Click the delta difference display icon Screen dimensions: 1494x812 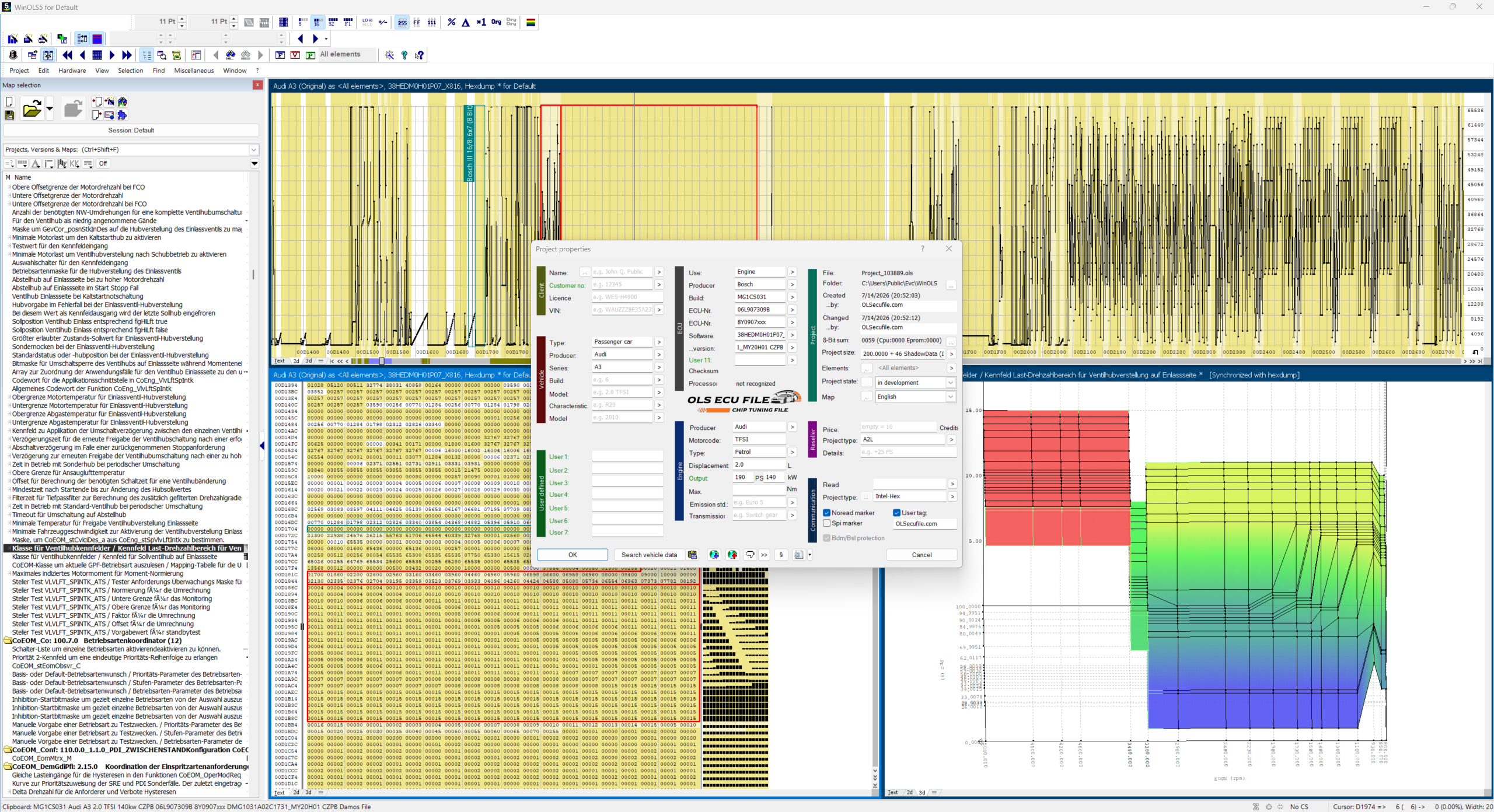[x=466, y=22]
